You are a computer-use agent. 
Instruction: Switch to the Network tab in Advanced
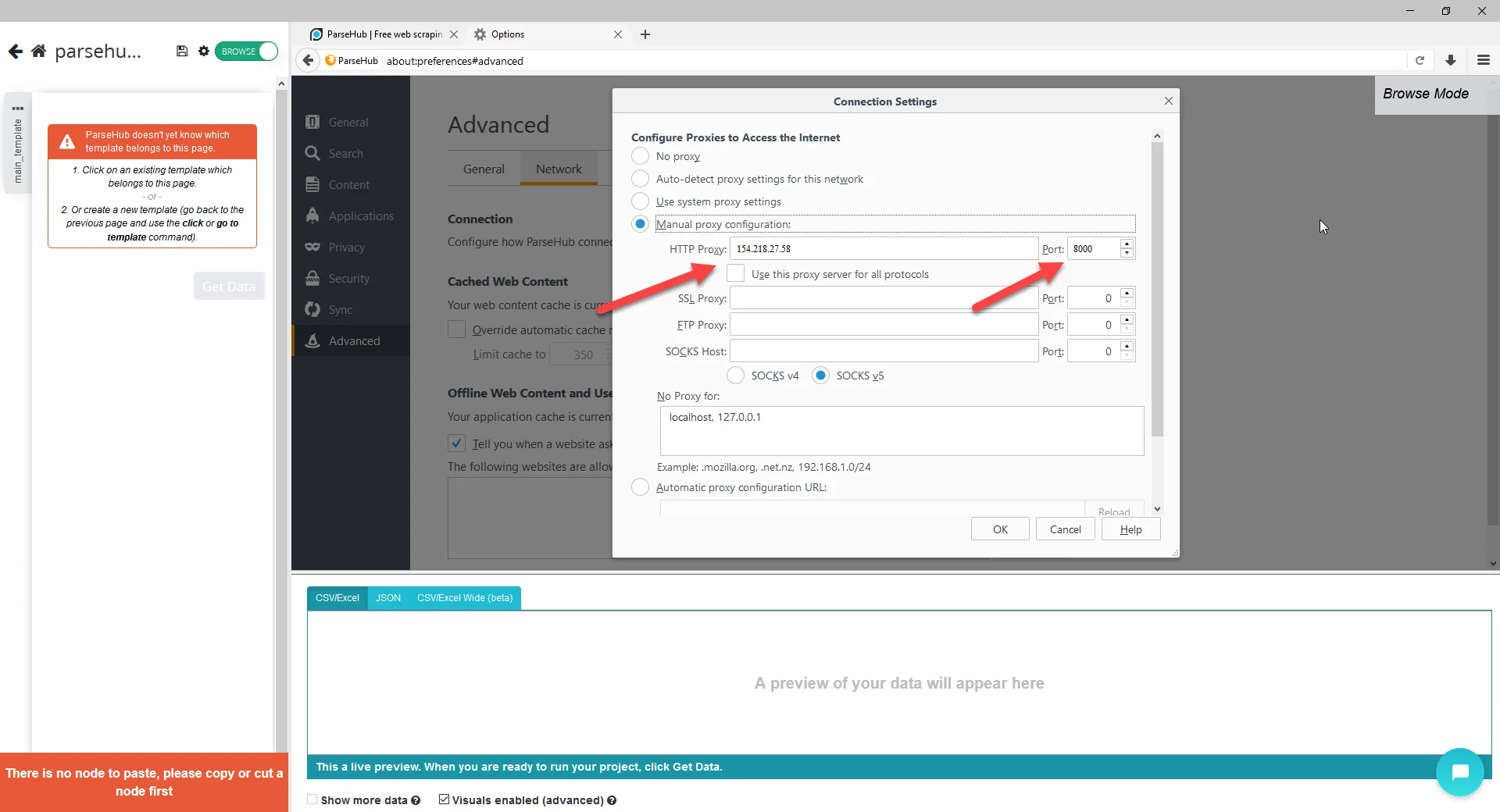559,169
